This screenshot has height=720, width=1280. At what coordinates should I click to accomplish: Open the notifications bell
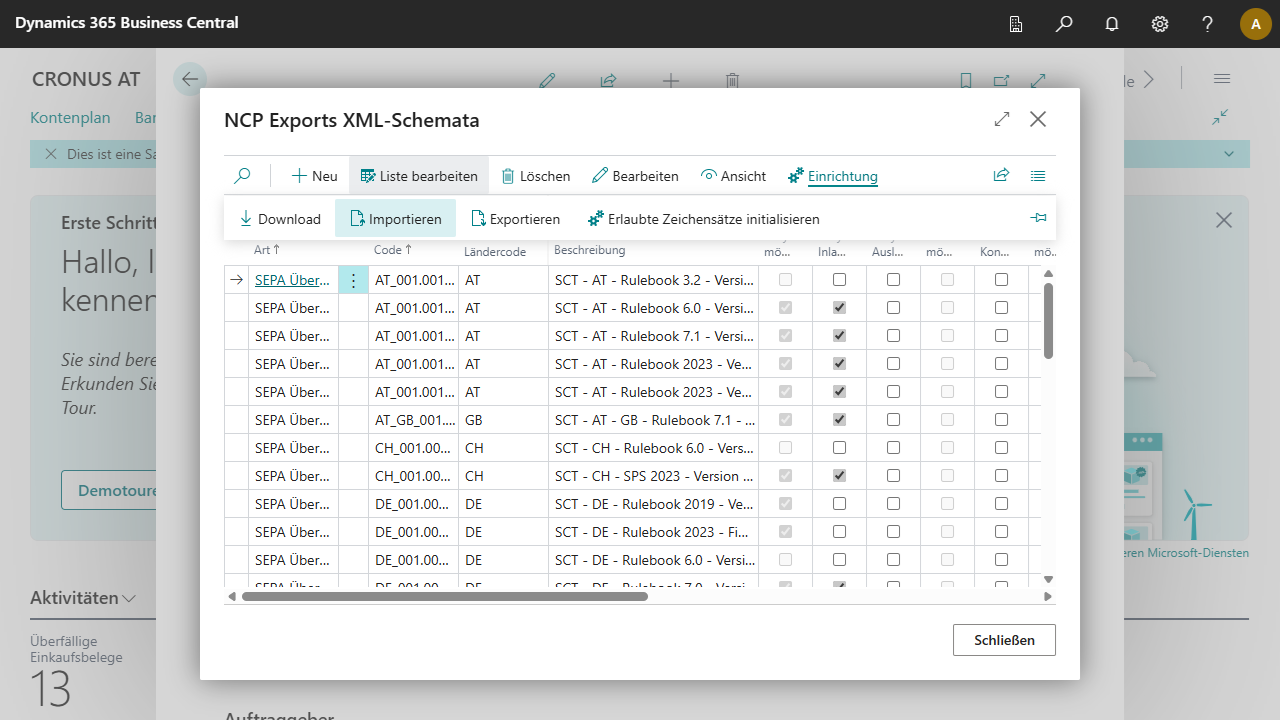coord(1112,24)
